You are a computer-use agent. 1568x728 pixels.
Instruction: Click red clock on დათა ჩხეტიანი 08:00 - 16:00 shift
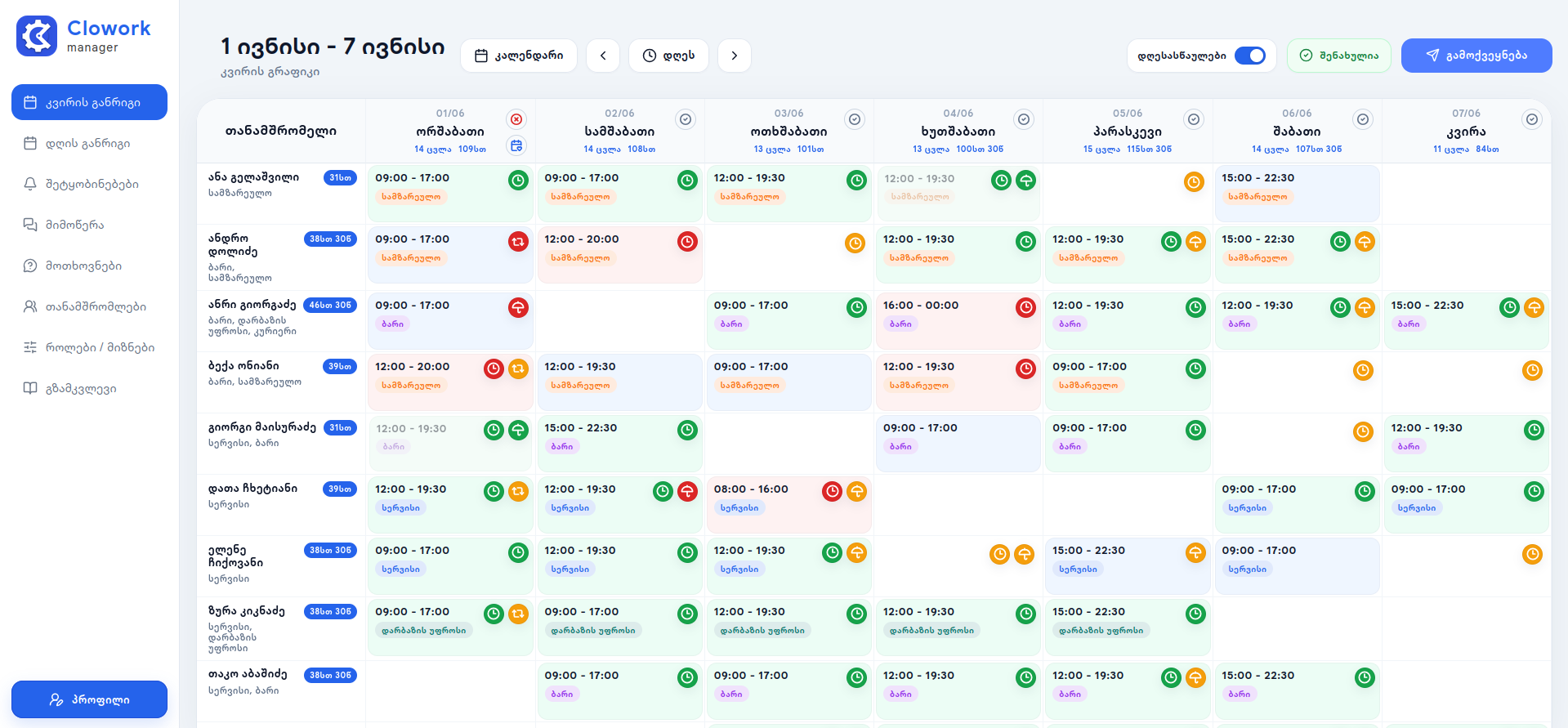[x=832, y=491]
